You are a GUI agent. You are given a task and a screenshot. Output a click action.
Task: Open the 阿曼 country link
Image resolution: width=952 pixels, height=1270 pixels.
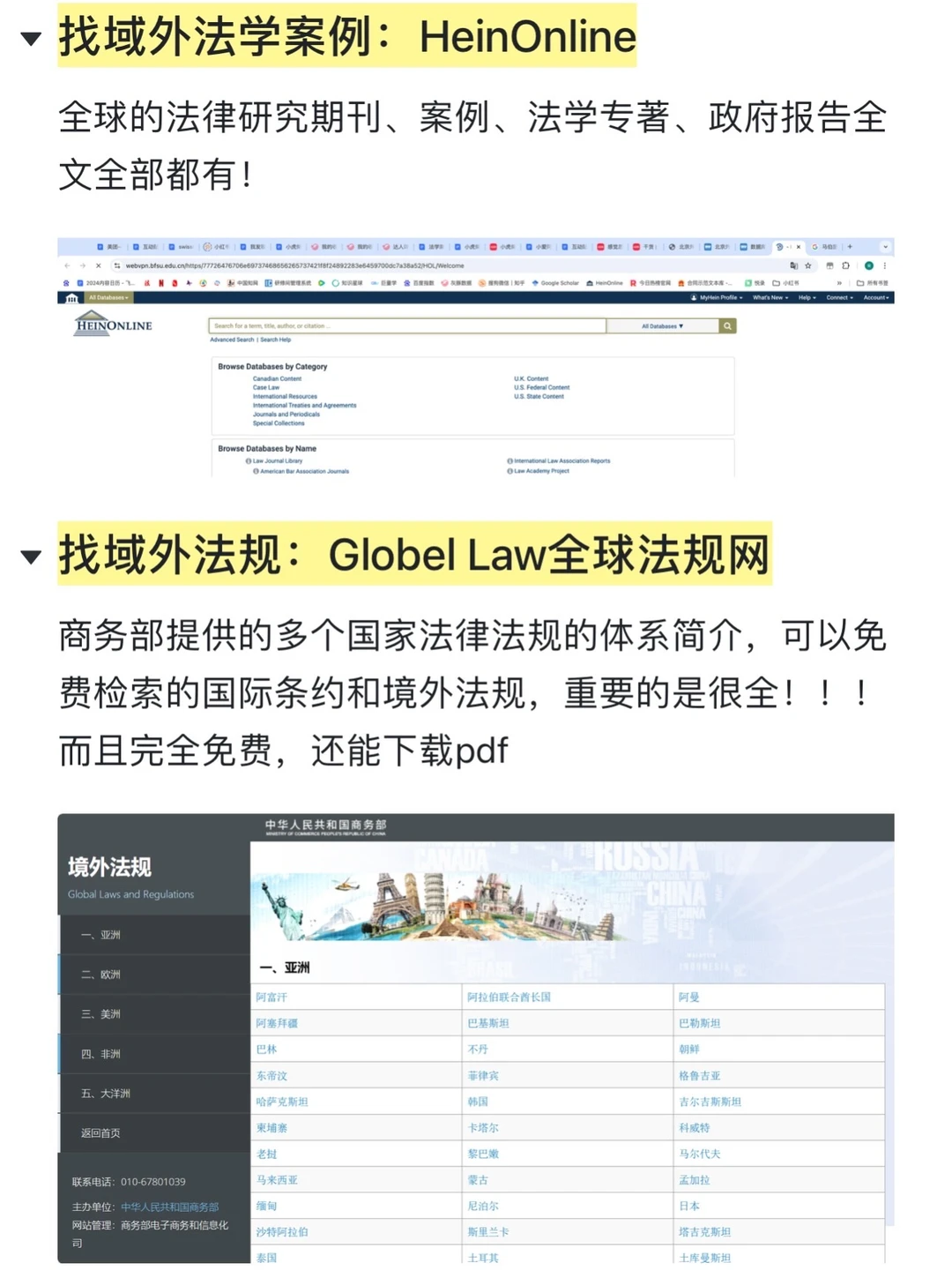[689, 997]
